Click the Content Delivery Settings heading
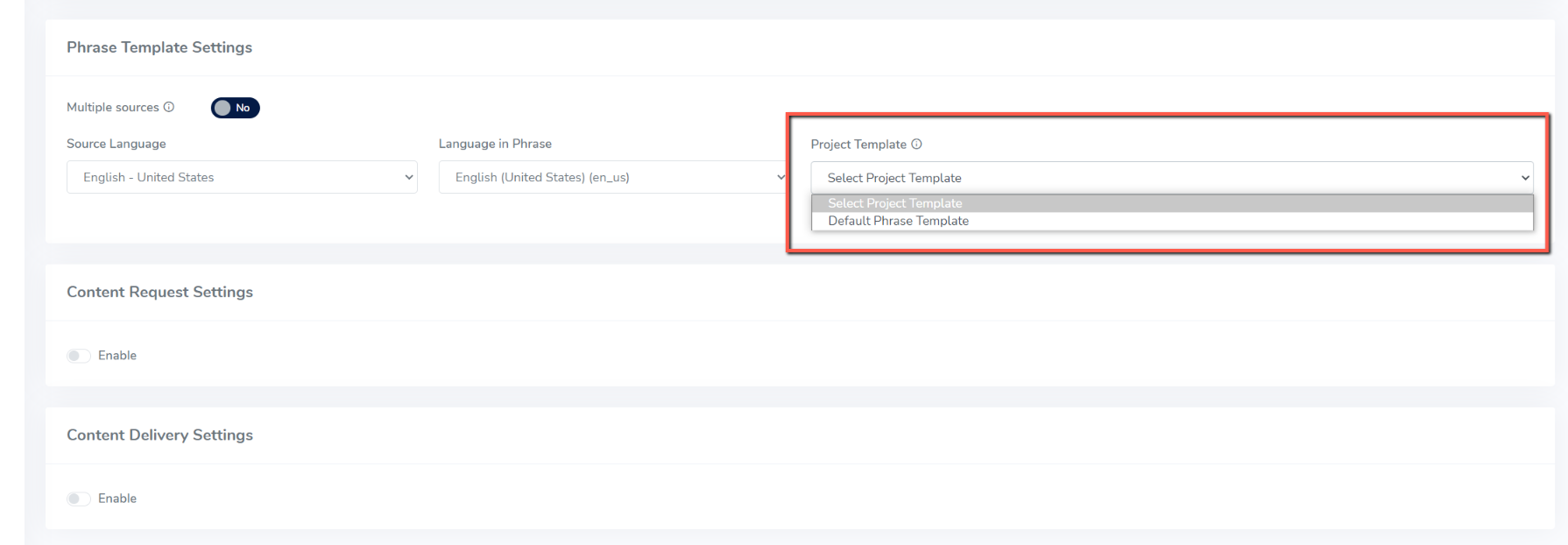1568x545 pixels. (x=159, y=435)
